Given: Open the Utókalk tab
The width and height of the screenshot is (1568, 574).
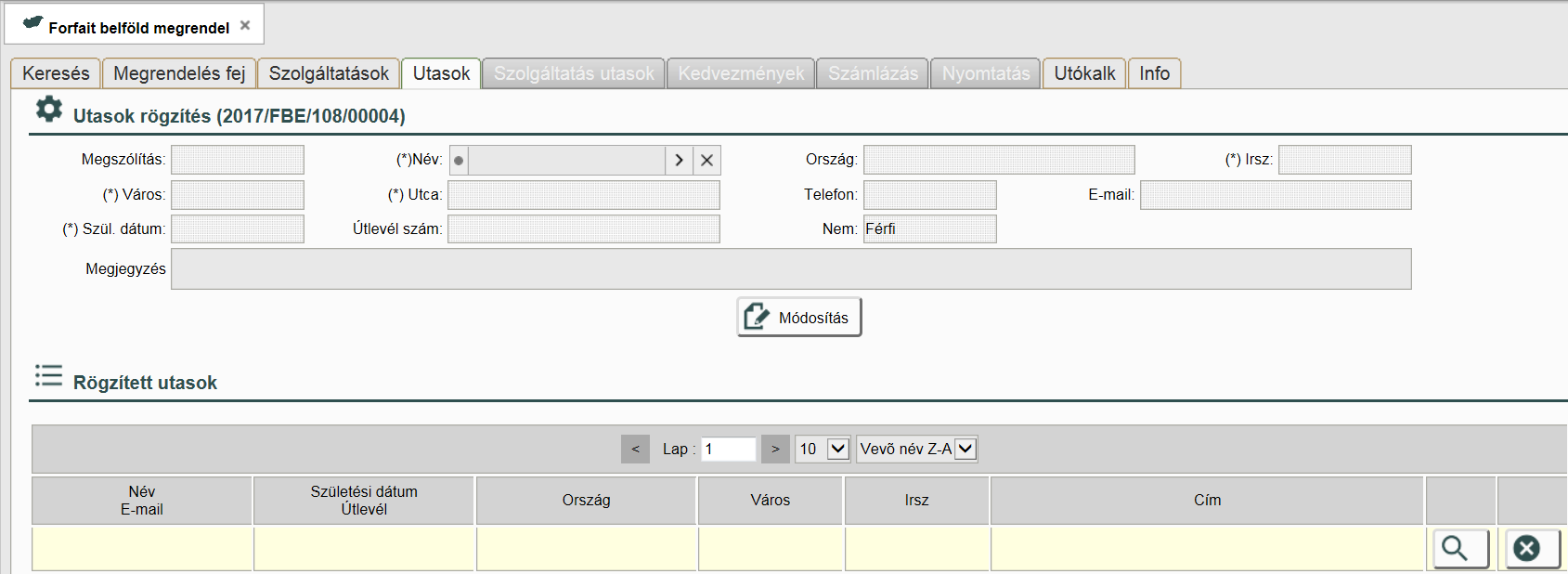Looking at the screenshot, I should (1084, 73).
